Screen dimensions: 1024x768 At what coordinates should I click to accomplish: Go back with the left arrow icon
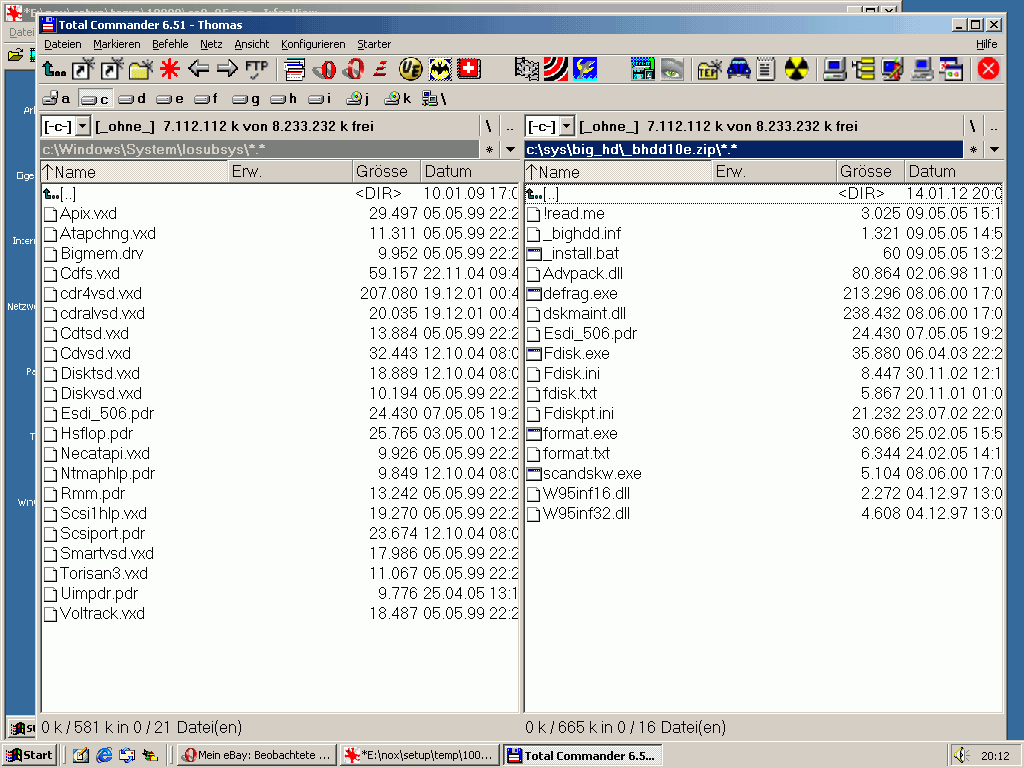(199, 69)
